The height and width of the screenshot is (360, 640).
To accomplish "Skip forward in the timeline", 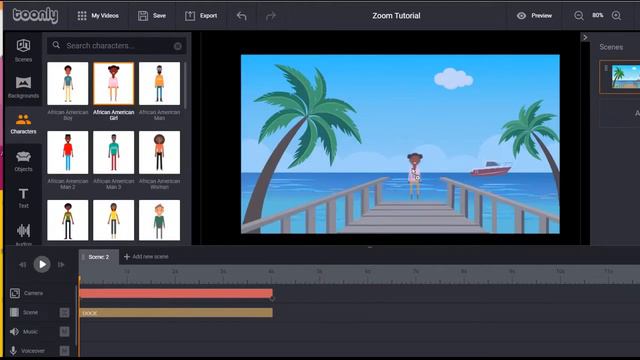I will [61, 265].
